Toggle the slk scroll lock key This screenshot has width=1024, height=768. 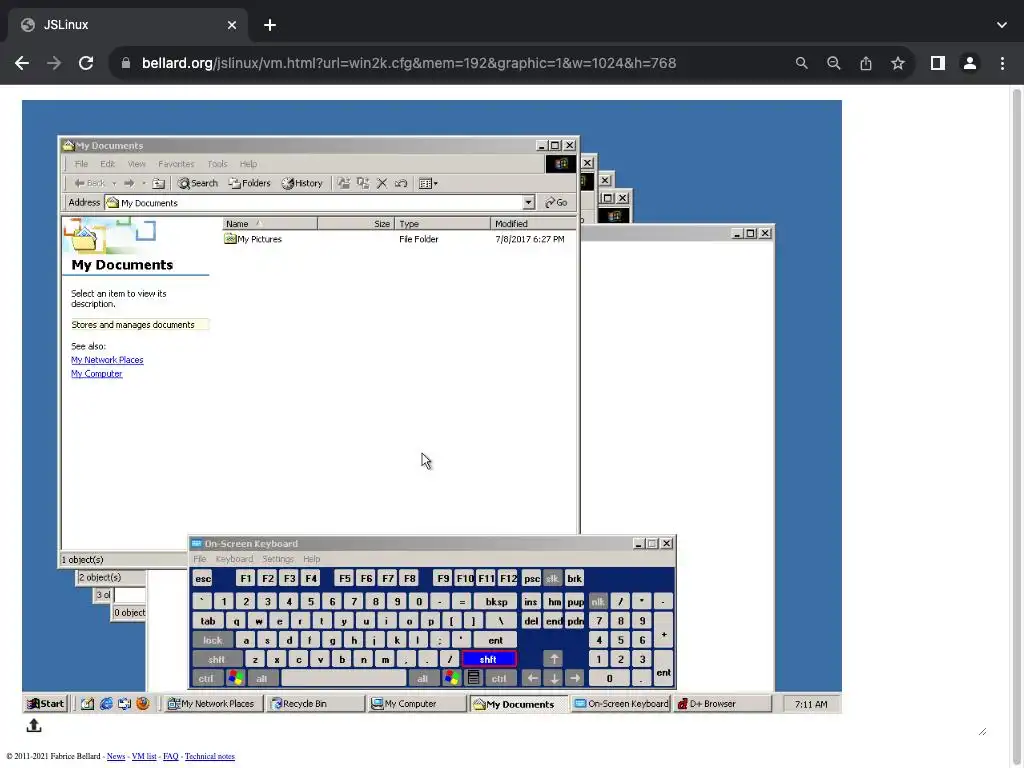pyautogui.click(x=552, y=579)
